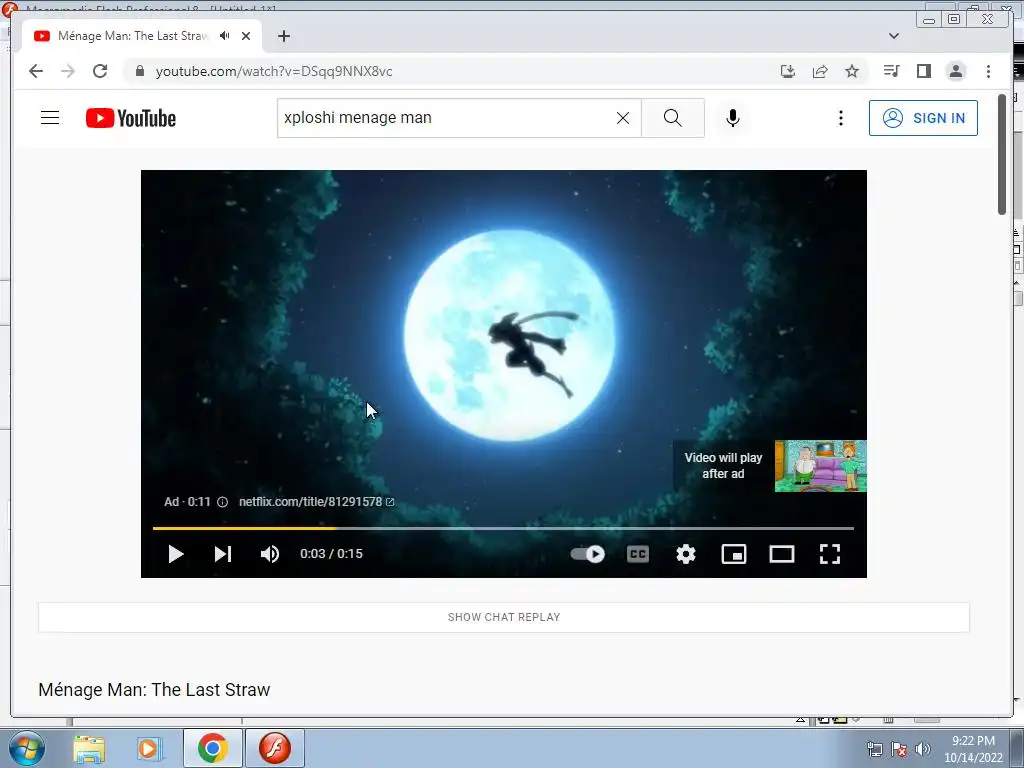Viewport: 1024px width, 768px height.
Task: Open File Explorer from taskbar
Action: (x=89, y=748)
